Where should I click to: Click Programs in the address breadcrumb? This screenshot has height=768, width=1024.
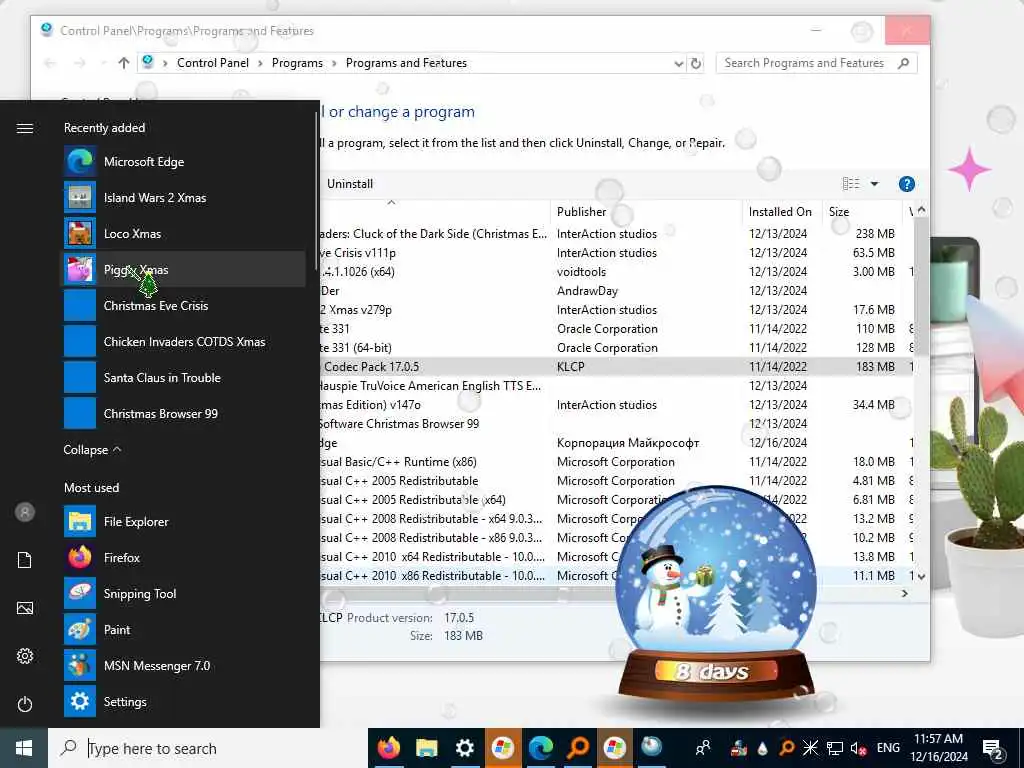pyautogui.click(x=297, y=63)
